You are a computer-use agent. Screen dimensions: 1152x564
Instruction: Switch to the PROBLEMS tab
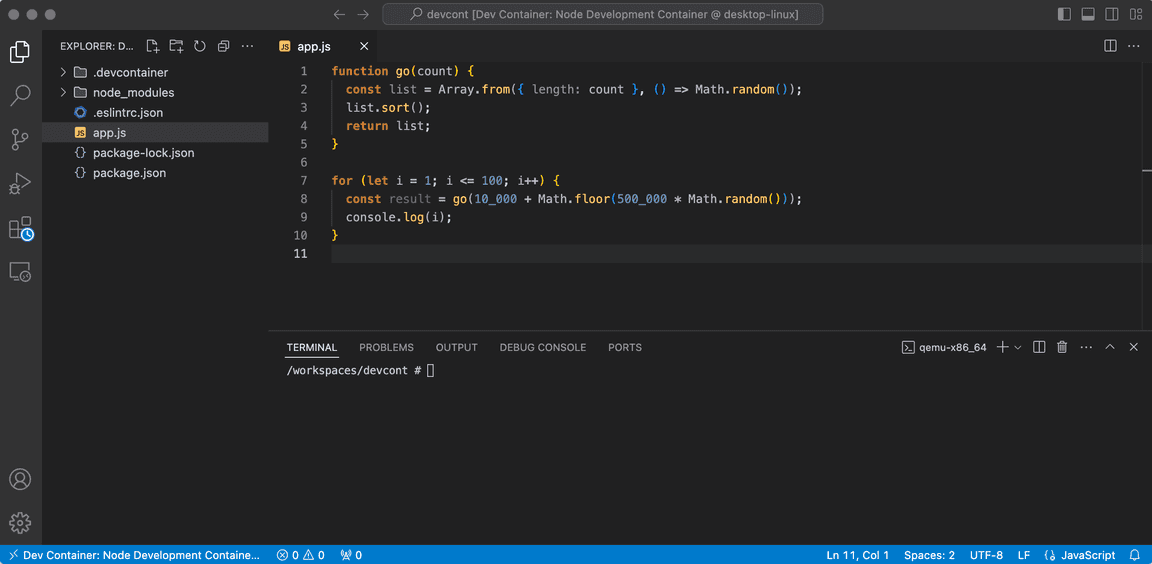point(386,347)
